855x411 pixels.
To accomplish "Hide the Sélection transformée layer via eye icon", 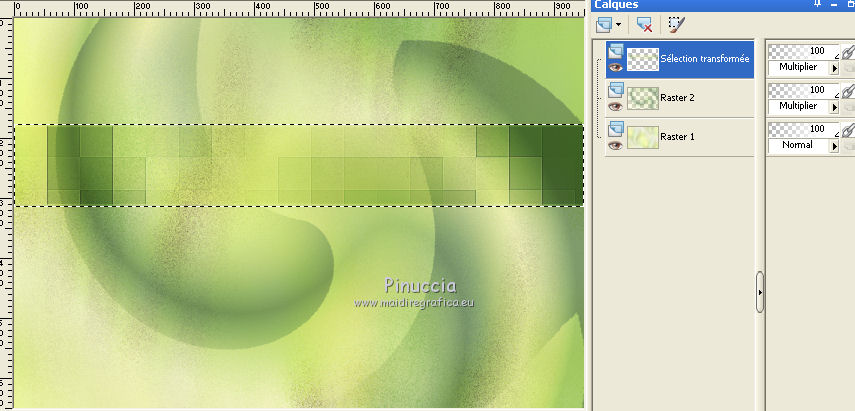I will 616,67.
